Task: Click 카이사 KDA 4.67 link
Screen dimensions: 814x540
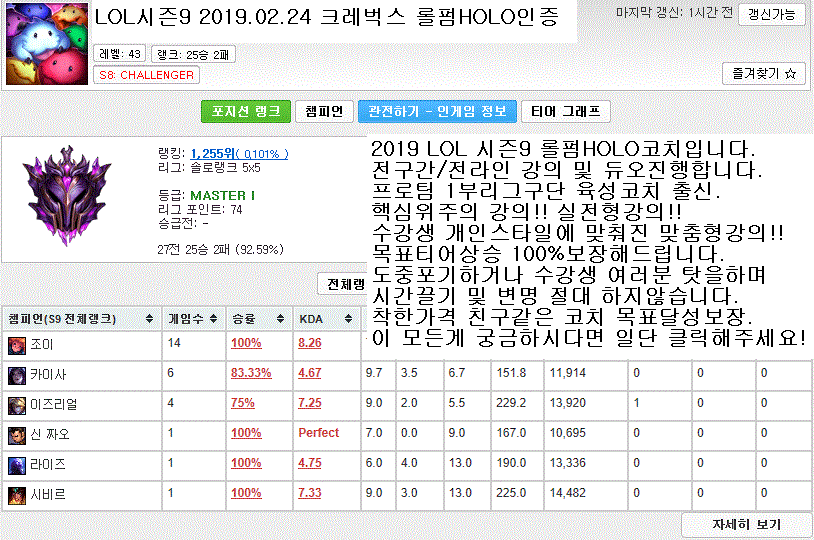Action: 310,373
